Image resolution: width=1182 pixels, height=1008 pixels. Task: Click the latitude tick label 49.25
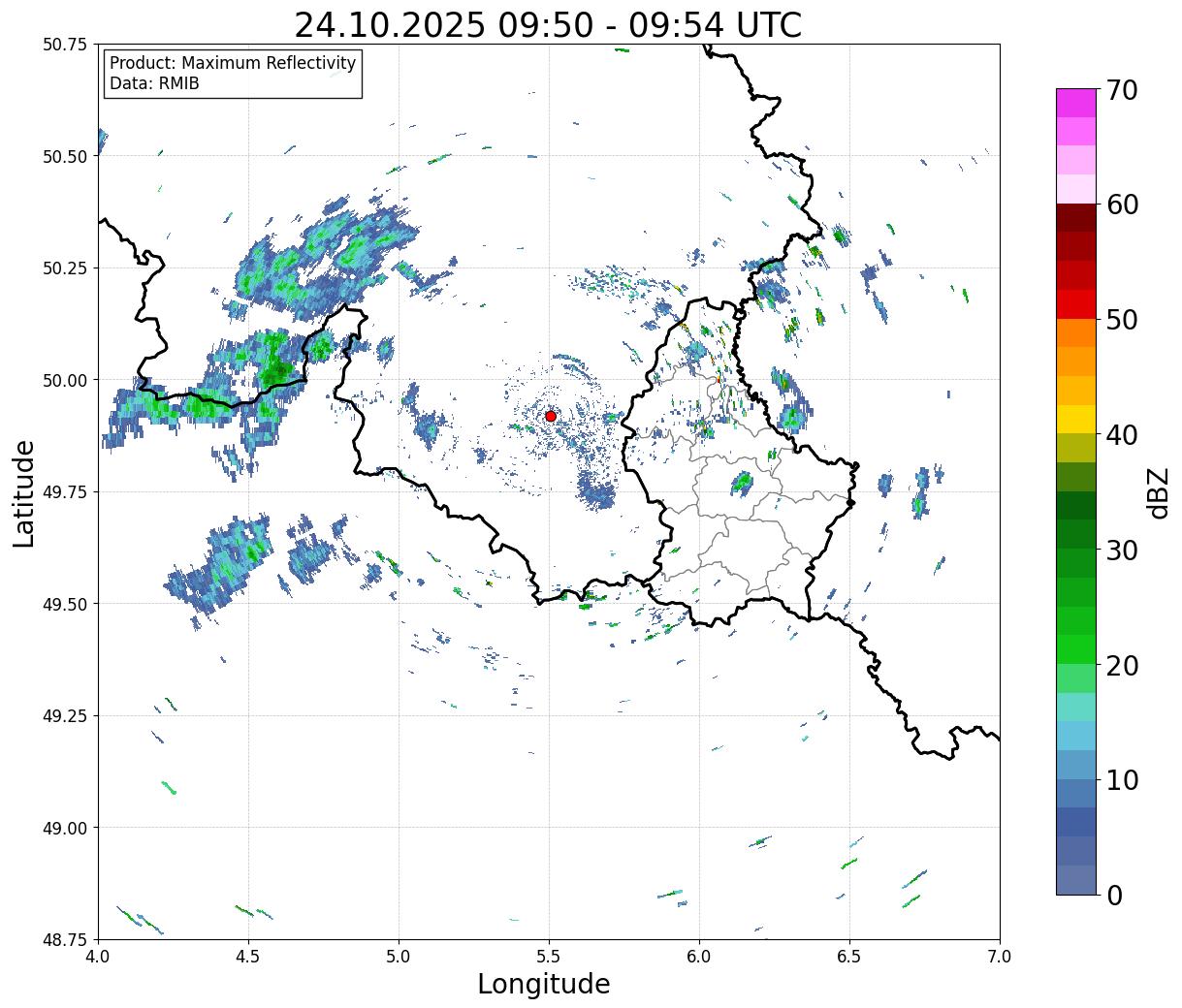pyautogui.click(x=65, y=716)
